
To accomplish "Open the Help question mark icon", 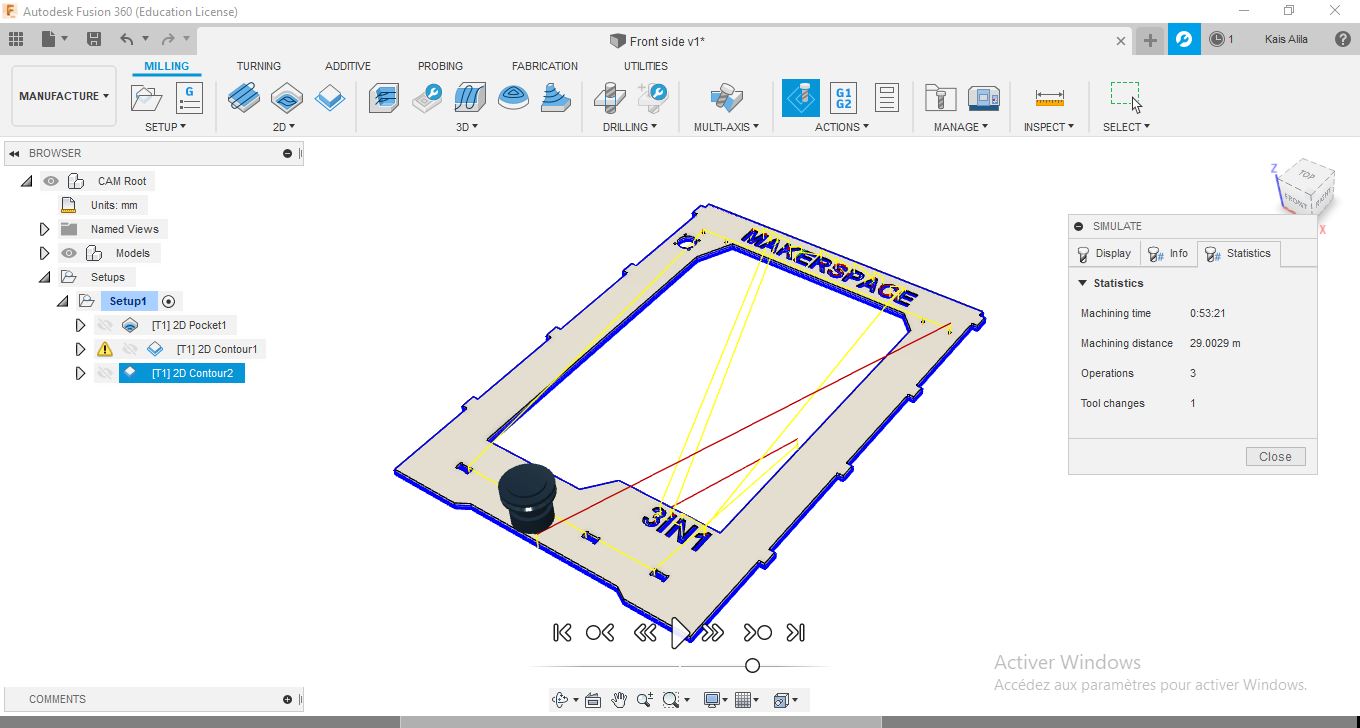I will click(x=1343, y=39).
